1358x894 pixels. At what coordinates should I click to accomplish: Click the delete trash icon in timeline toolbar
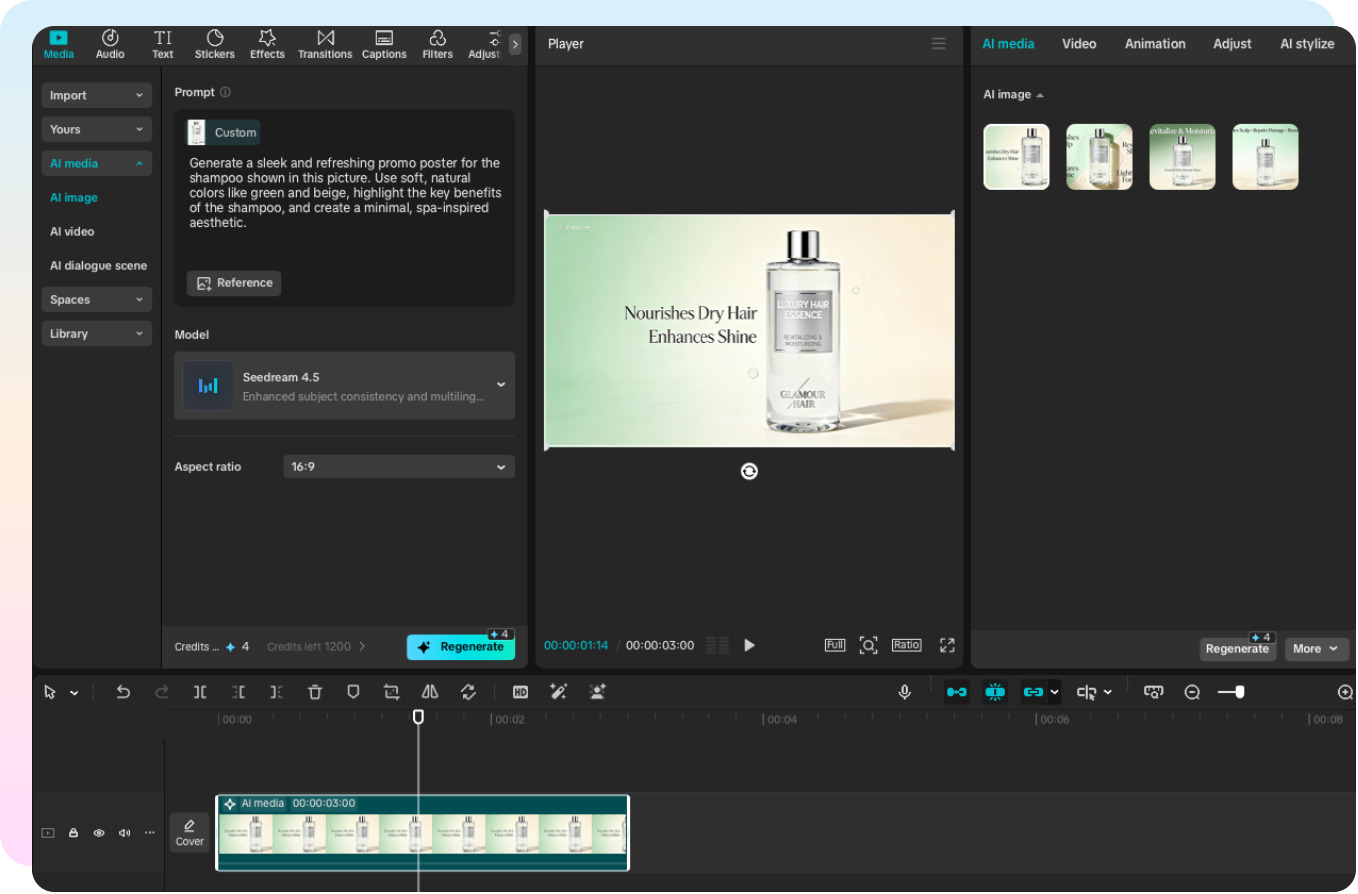click(x=315, y=692)
